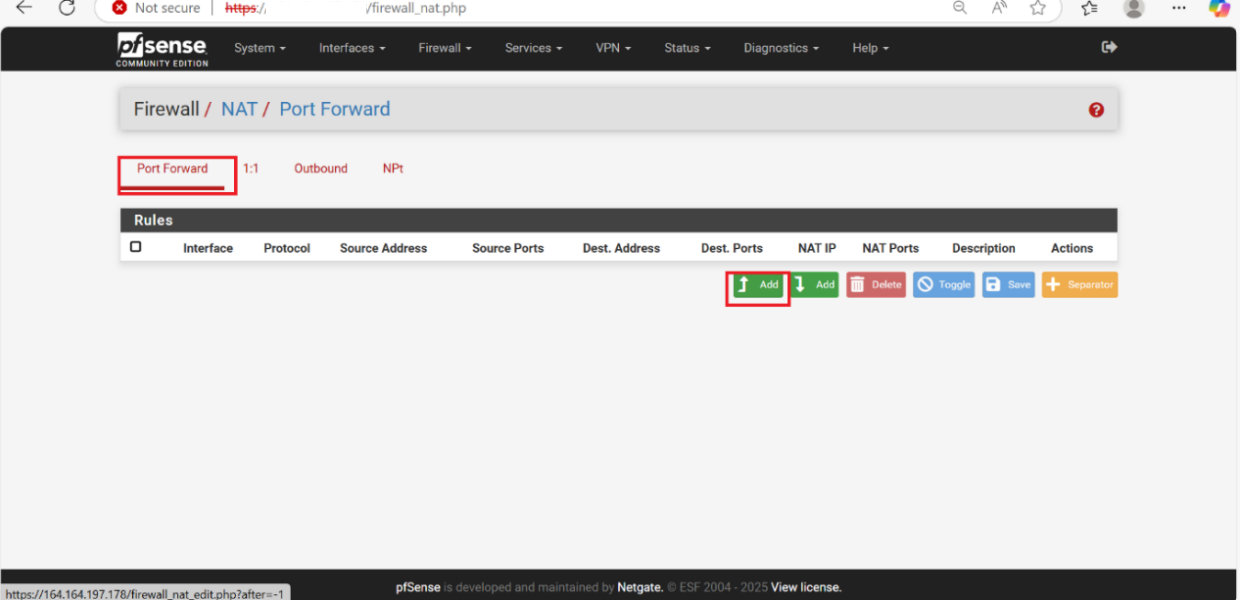Open the browser profile avatar

tap(1134, 8)
